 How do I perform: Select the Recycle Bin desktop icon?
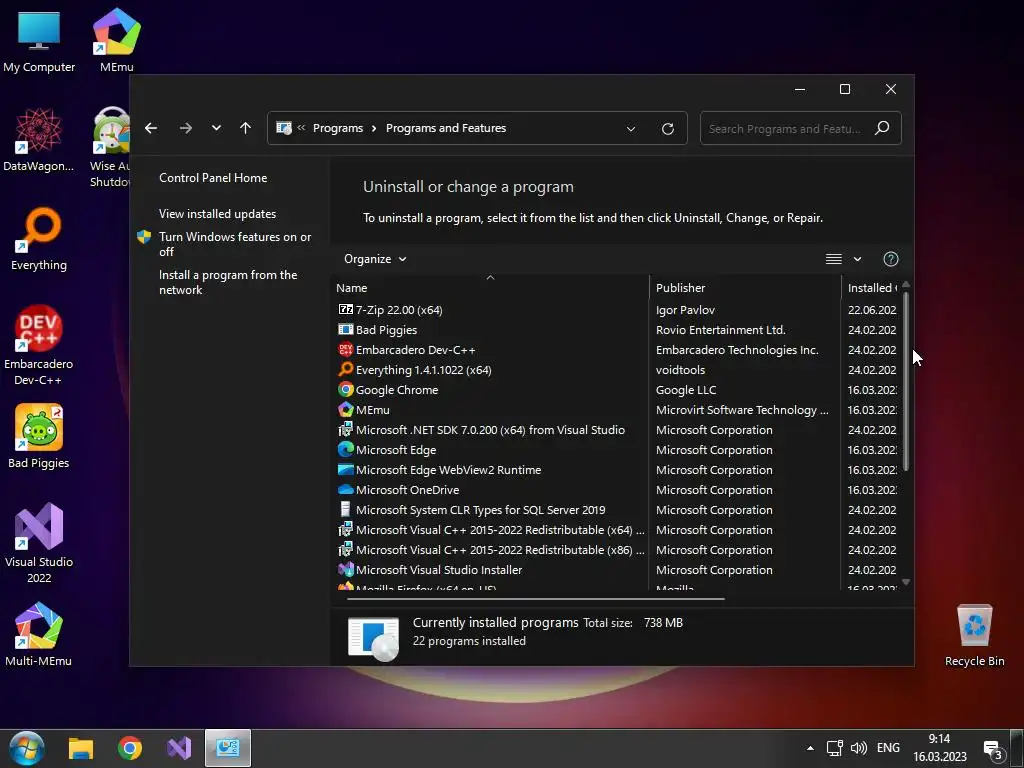[x=974, y=635]
